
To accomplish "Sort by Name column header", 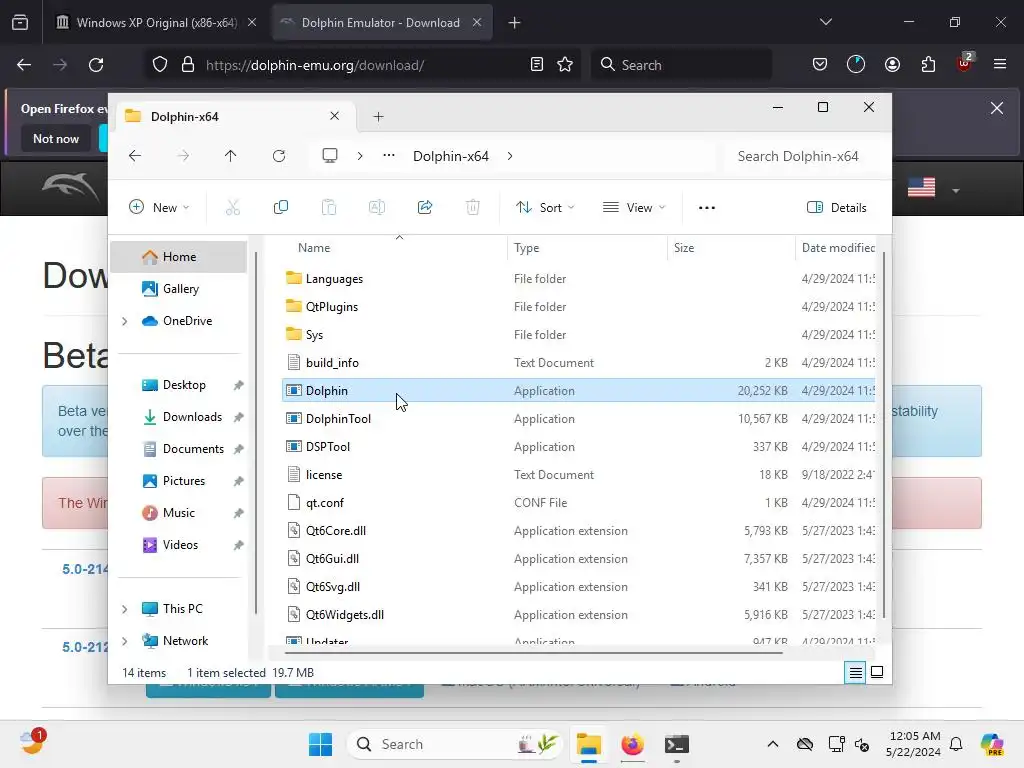I will 314,248.
